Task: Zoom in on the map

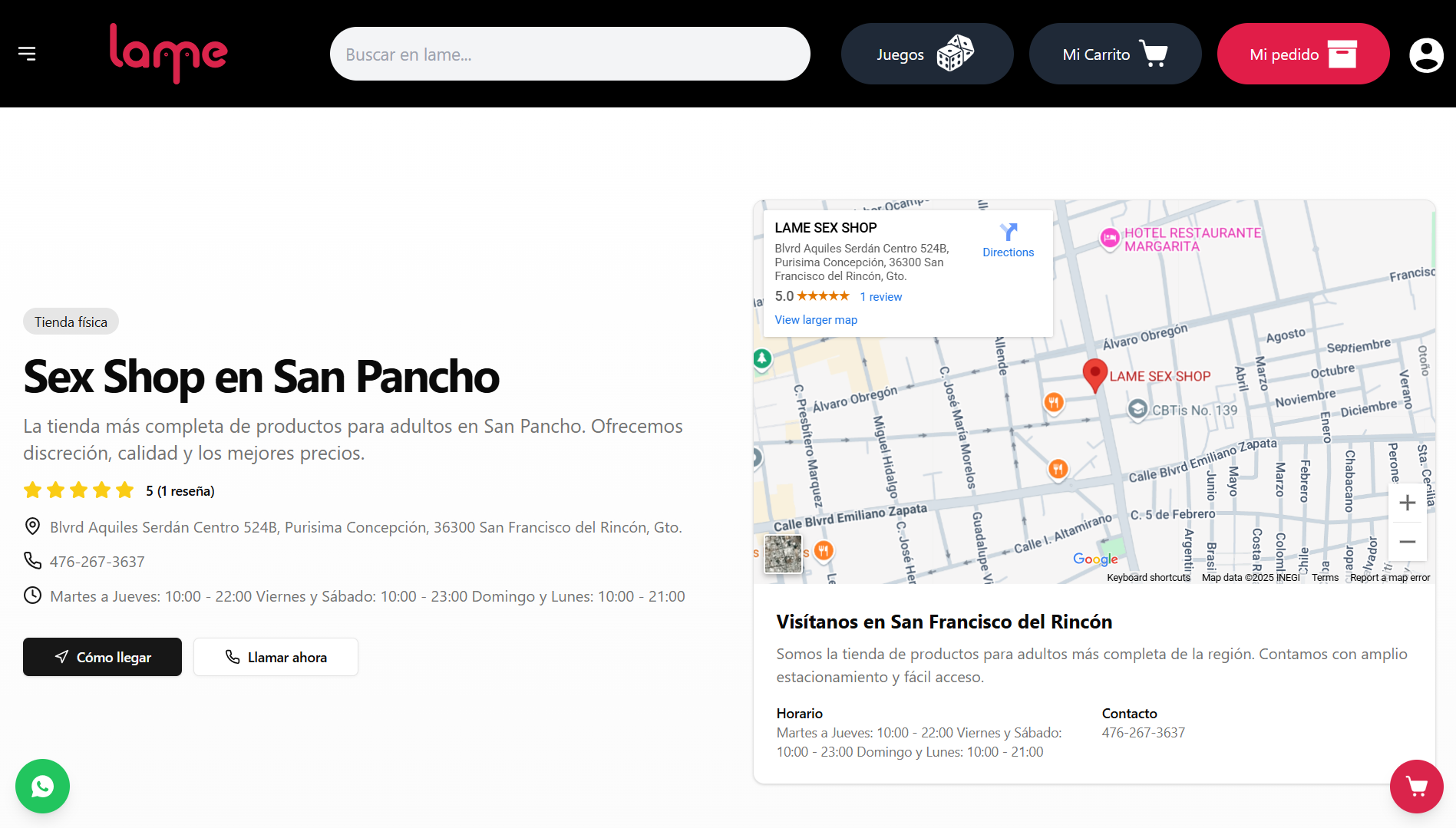Action: (x=1407, y=503)
